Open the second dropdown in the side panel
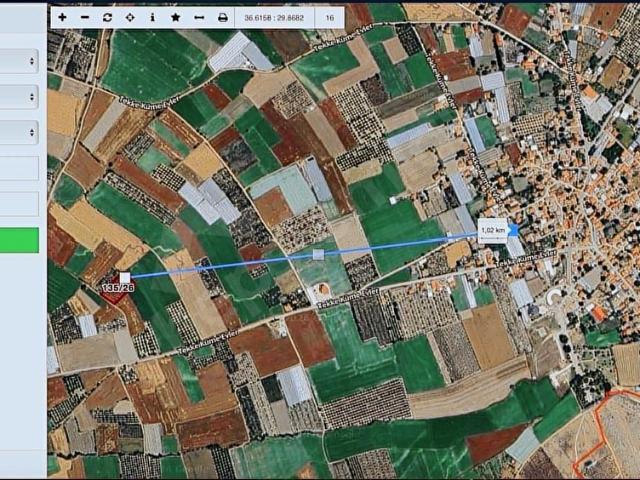 [x=19, y=97]
